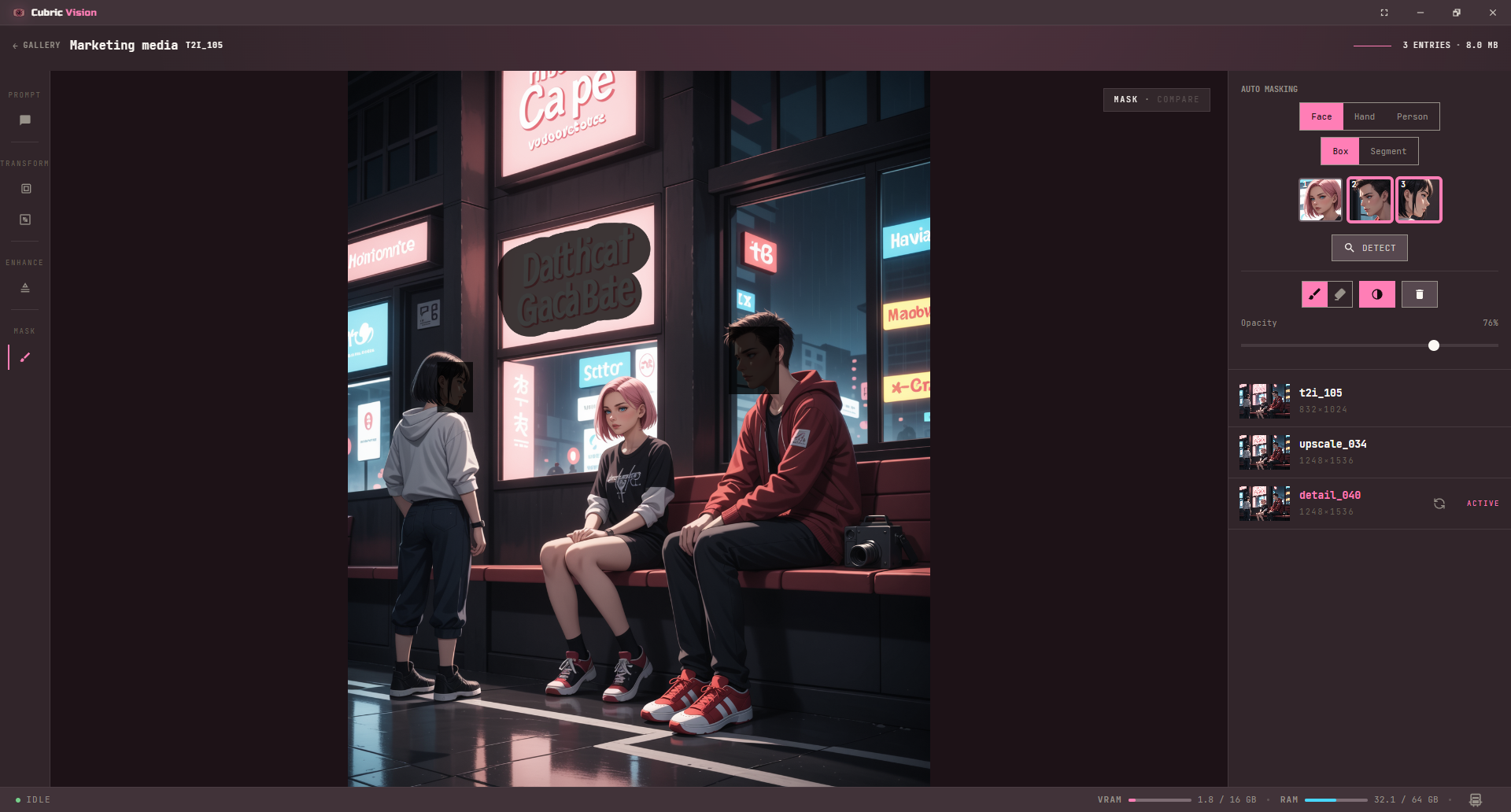Screen dimensions: 1511x812
Task: Switch the view to Compare
Action: [1178, 99]
